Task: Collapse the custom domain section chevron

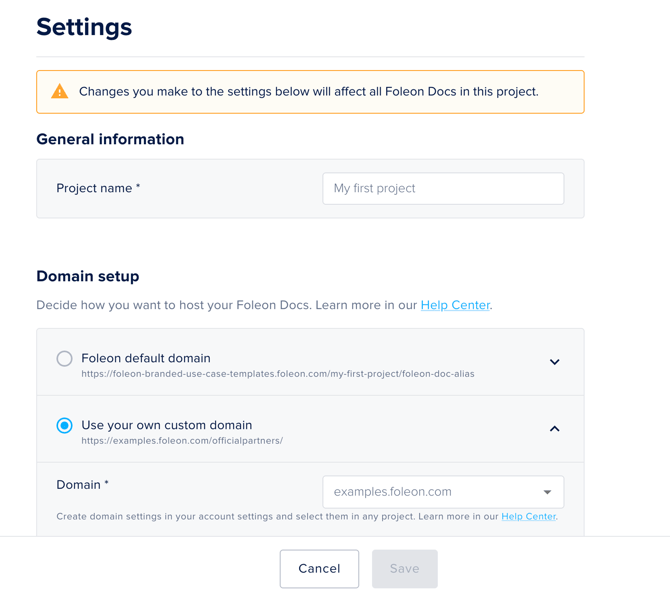Action: pos(554,429)
